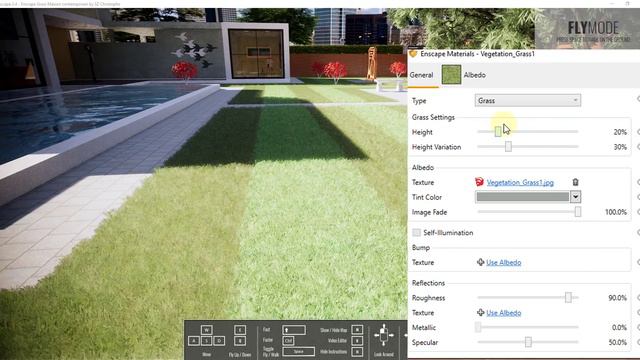This screenshot has height=360, width=640.
Task: Delete the Albedo texture with the trash icon
Action: (x=575, y=182)
